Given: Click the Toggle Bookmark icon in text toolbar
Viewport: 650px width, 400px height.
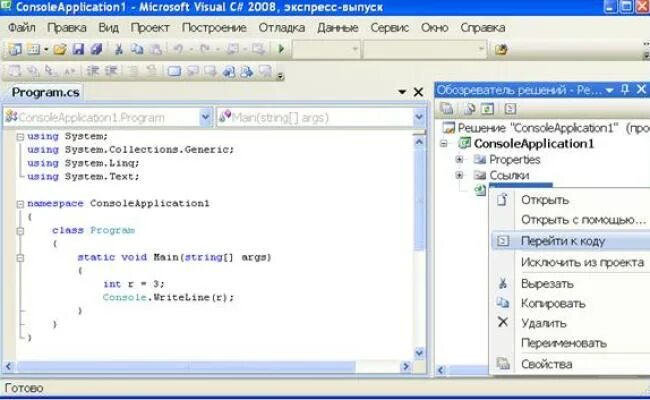Looking at the screenshot, I should (x=174, y=71).
